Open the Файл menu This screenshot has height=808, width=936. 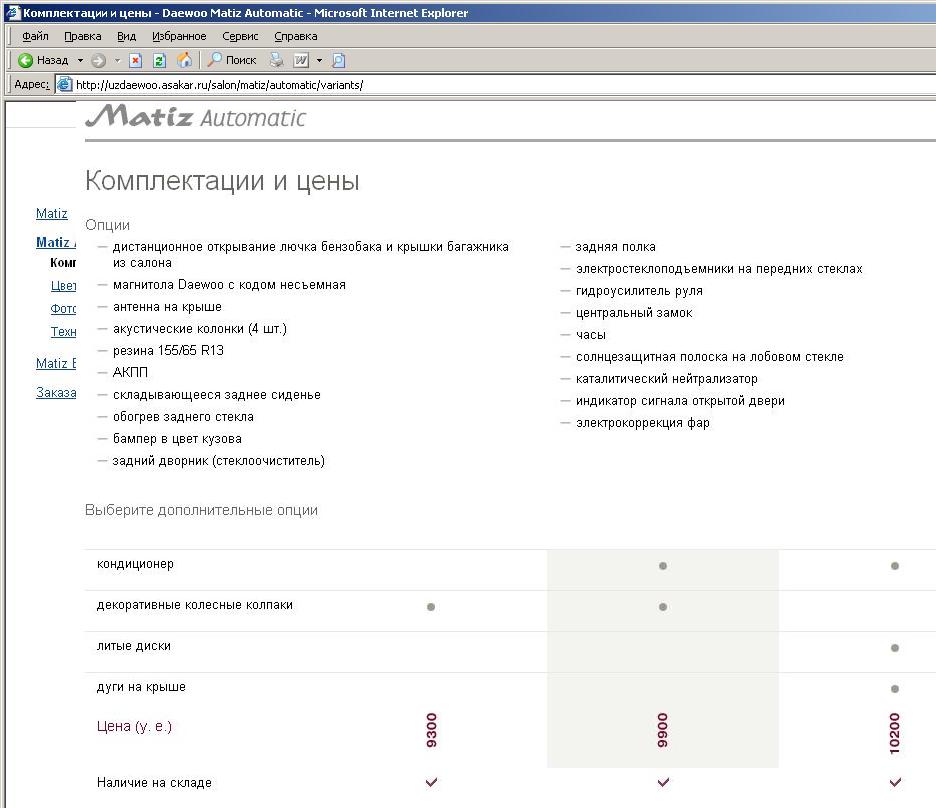(35, 36)
